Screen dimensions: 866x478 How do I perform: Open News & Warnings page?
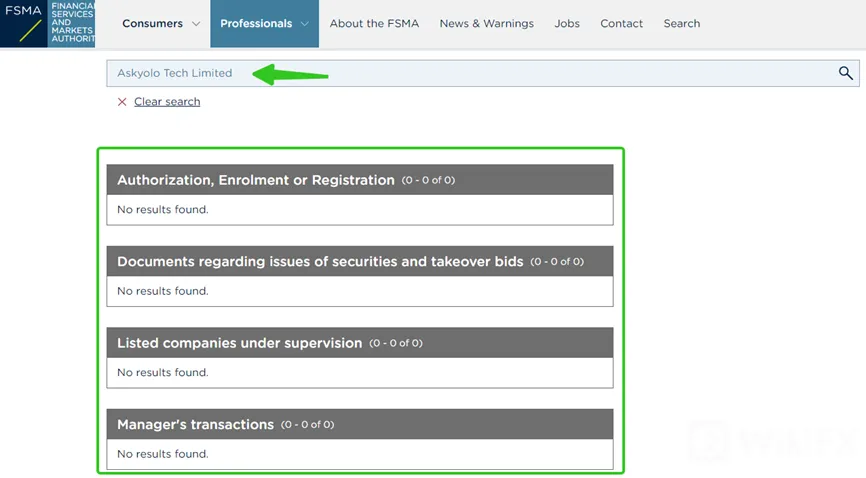tap(487, 23)
